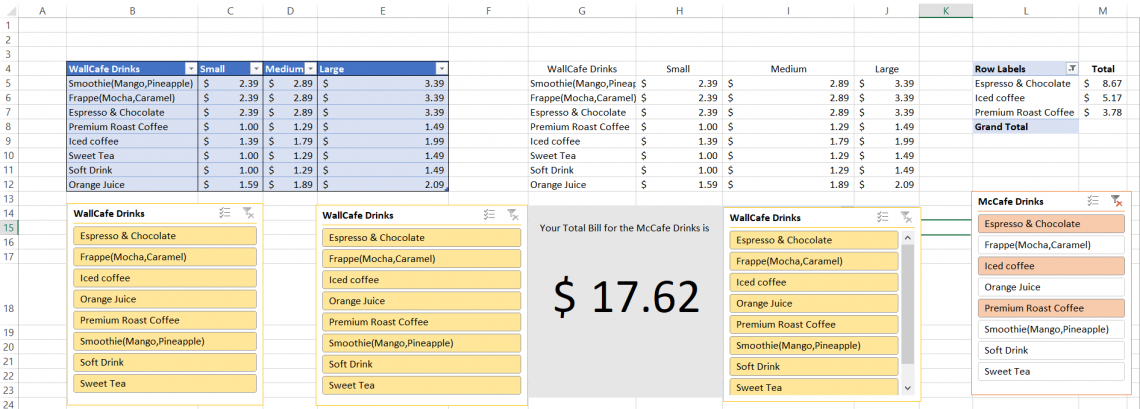
Task: Clear the filter on the McCafe Drinks slicer
Action: 1116,201
